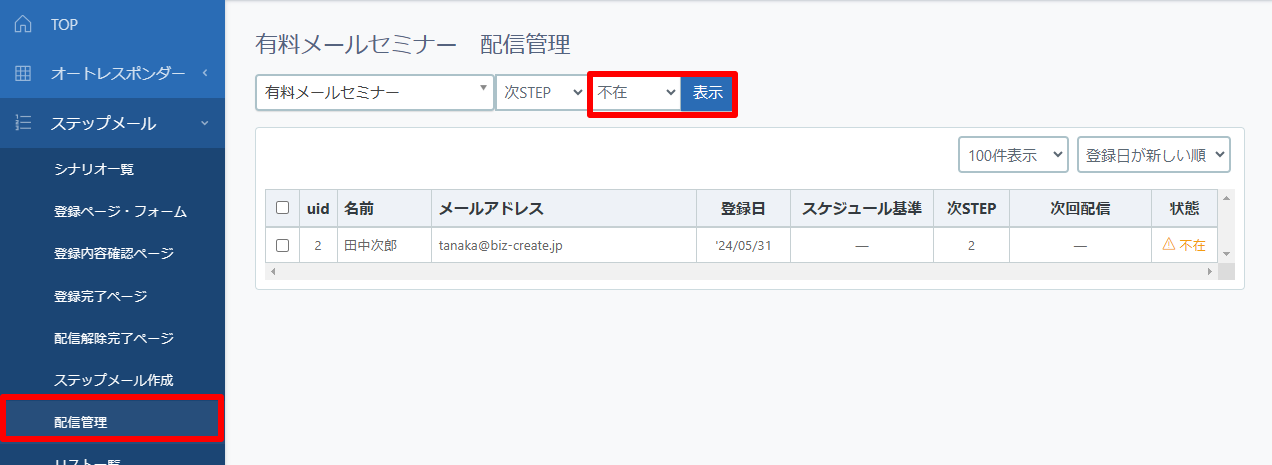This screenshot has width=1272, height=465.
Task: Click the uid 2 link in table
Action: coord(318,245)
